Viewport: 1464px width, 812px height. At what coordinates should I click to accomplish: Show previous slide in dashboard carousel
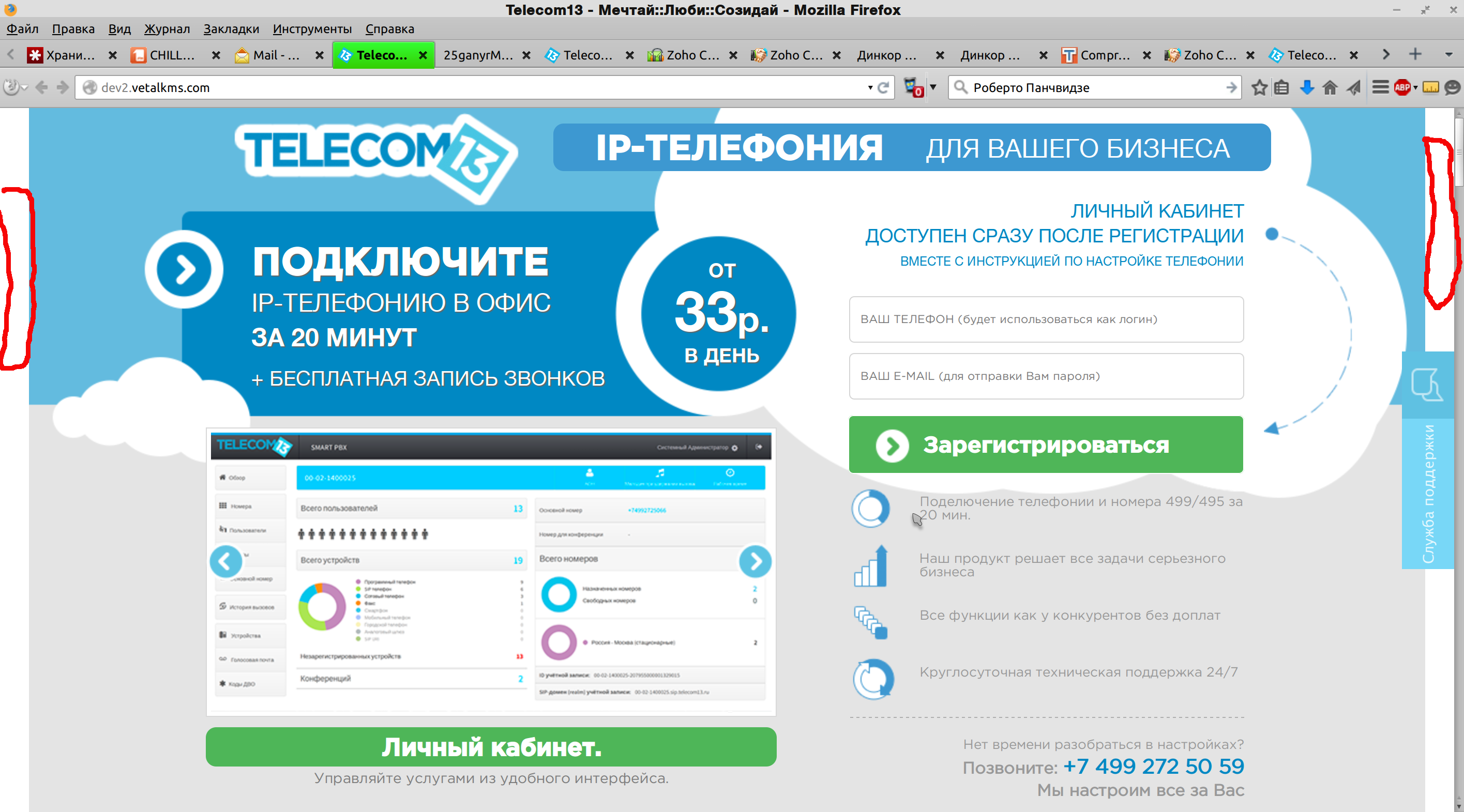225,561
